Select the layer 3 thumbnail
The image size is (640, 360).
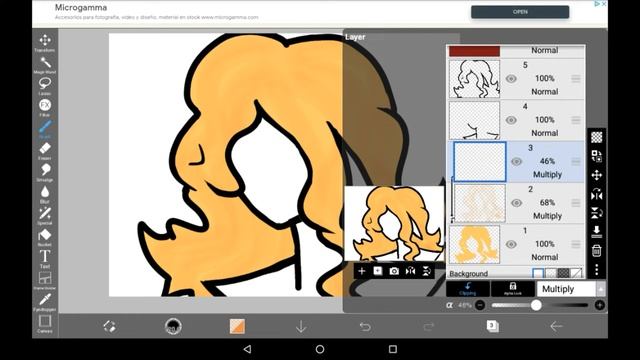pyautogui.click(x=480, y=162)
